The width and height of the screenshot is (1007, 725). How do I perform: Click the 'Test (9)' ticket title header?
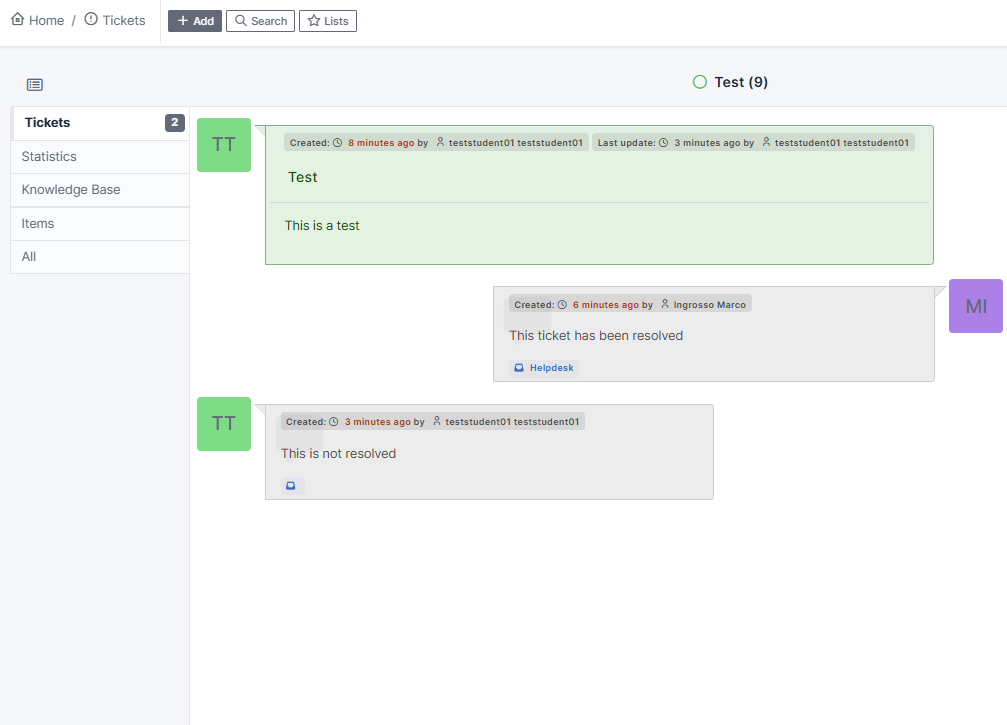point(741,82)
